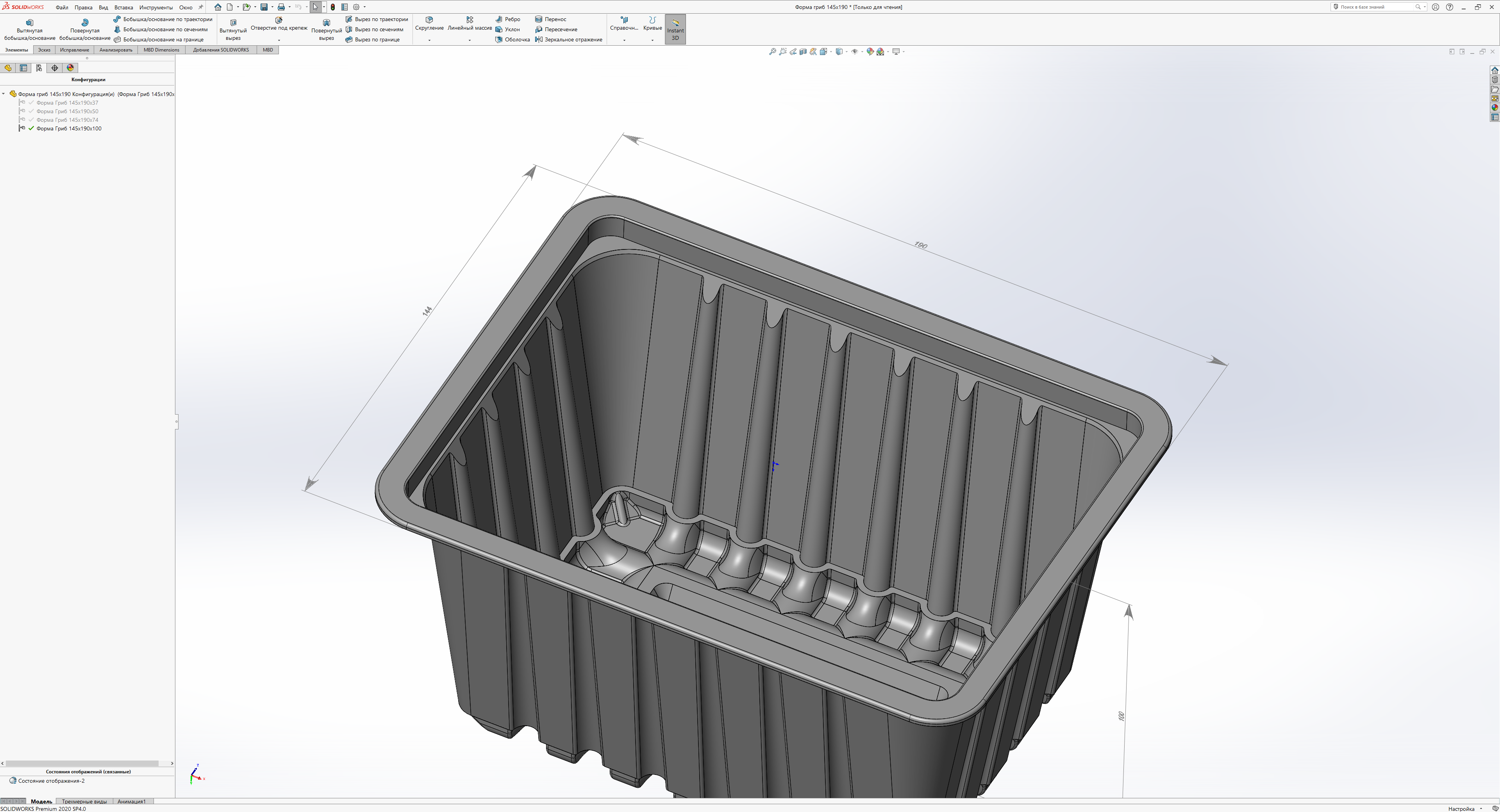1500x812 pixels.
Task: Select Вырез по сечениям
Action: click(x=375, y=29)
